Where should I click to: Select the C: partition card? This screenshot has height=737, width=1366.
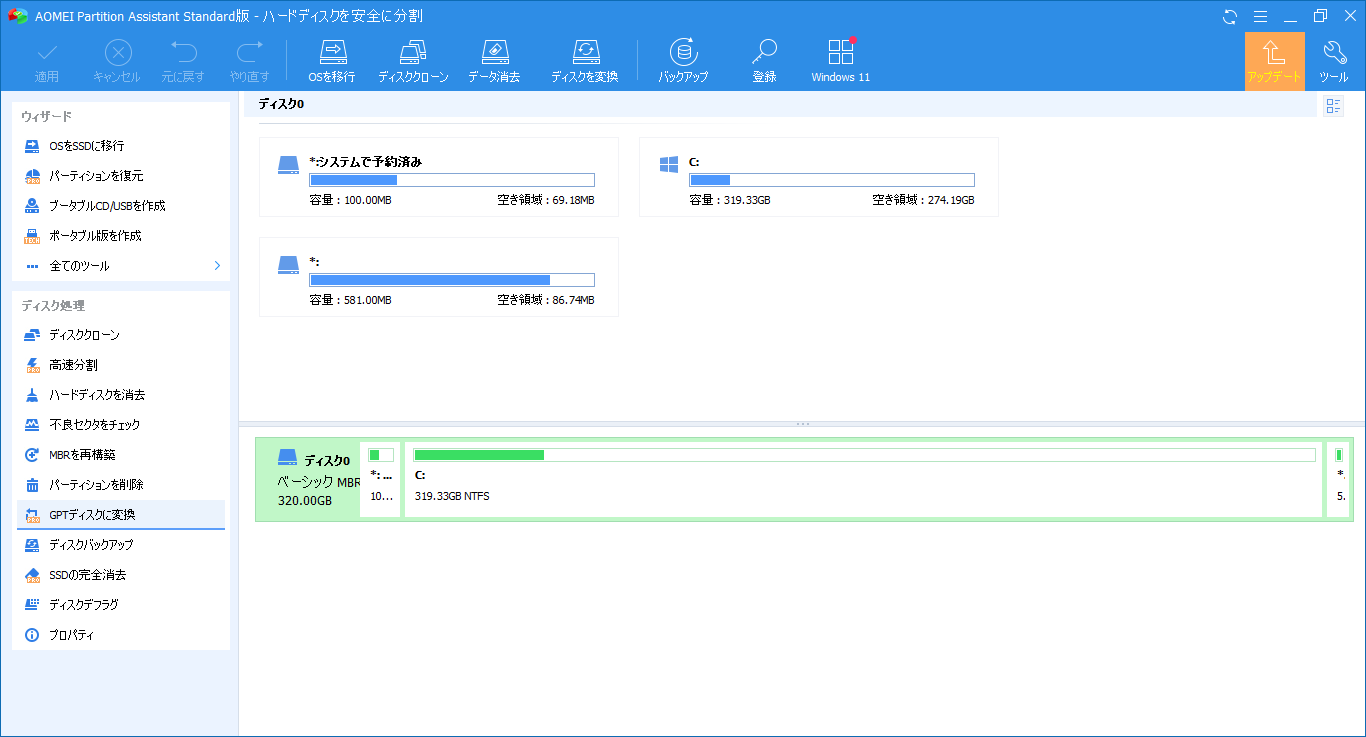tap(819, 177)
